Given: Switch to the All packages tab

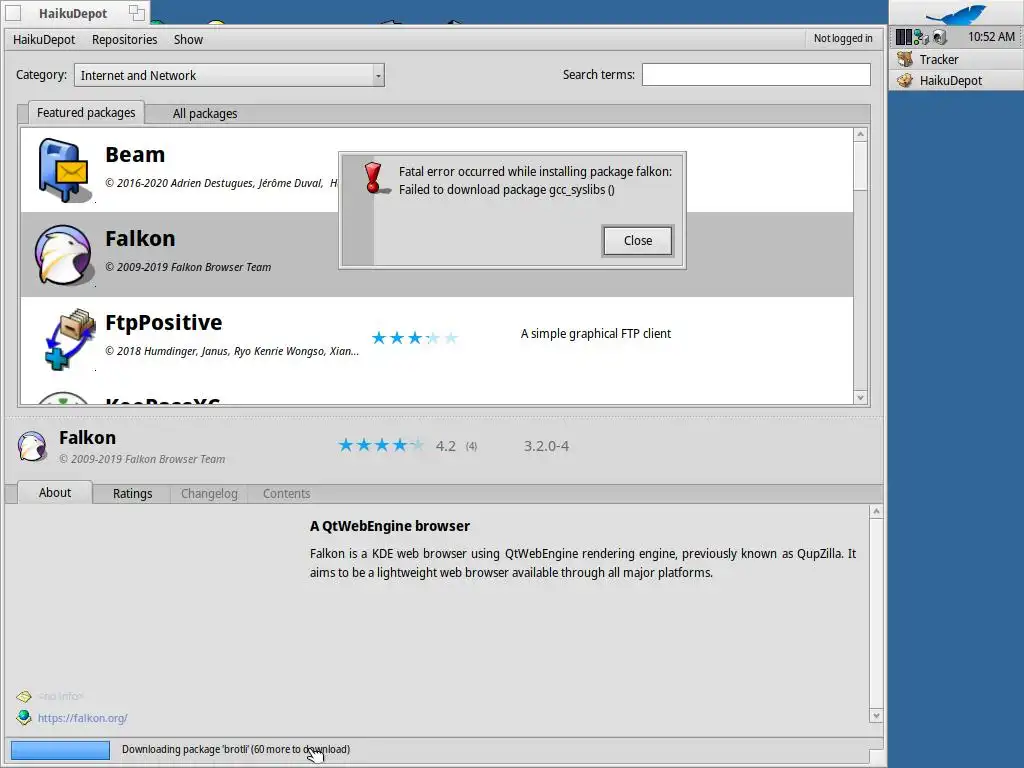Looking at the screenshot, I should 204,114.
